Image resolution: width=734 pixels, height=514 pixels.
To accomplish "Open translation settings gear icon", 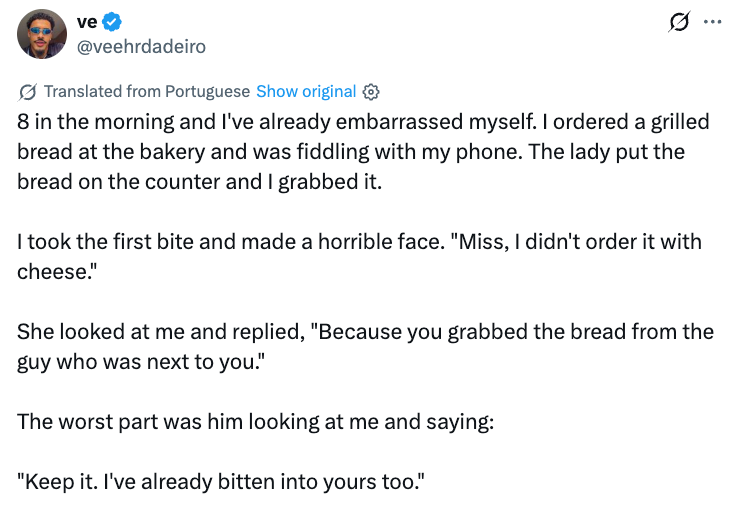I will point(371,92).
